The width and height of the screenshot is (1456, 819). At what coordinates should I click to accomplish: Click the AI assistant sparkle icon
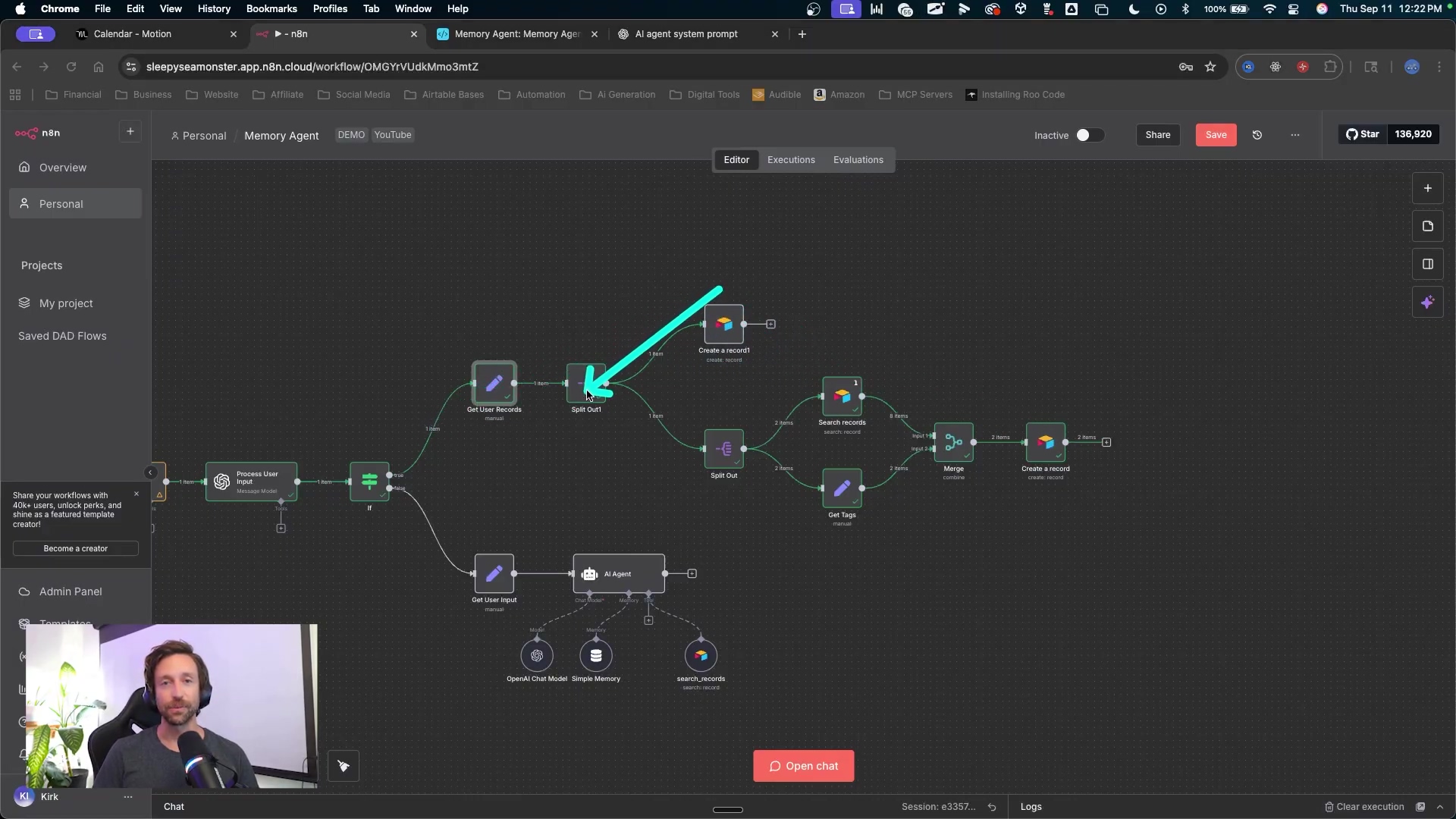(1427, 303)
